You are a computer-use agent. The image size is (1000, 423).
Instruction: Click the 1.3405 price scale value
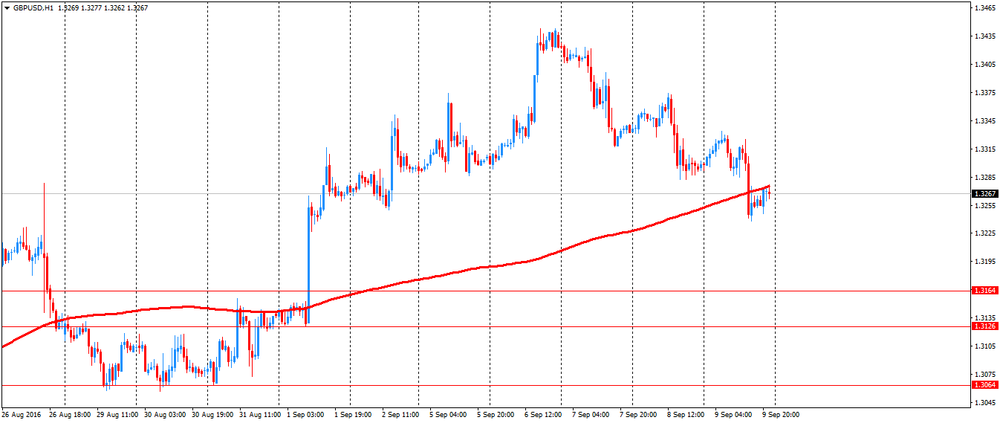click(x=983, y=64)
